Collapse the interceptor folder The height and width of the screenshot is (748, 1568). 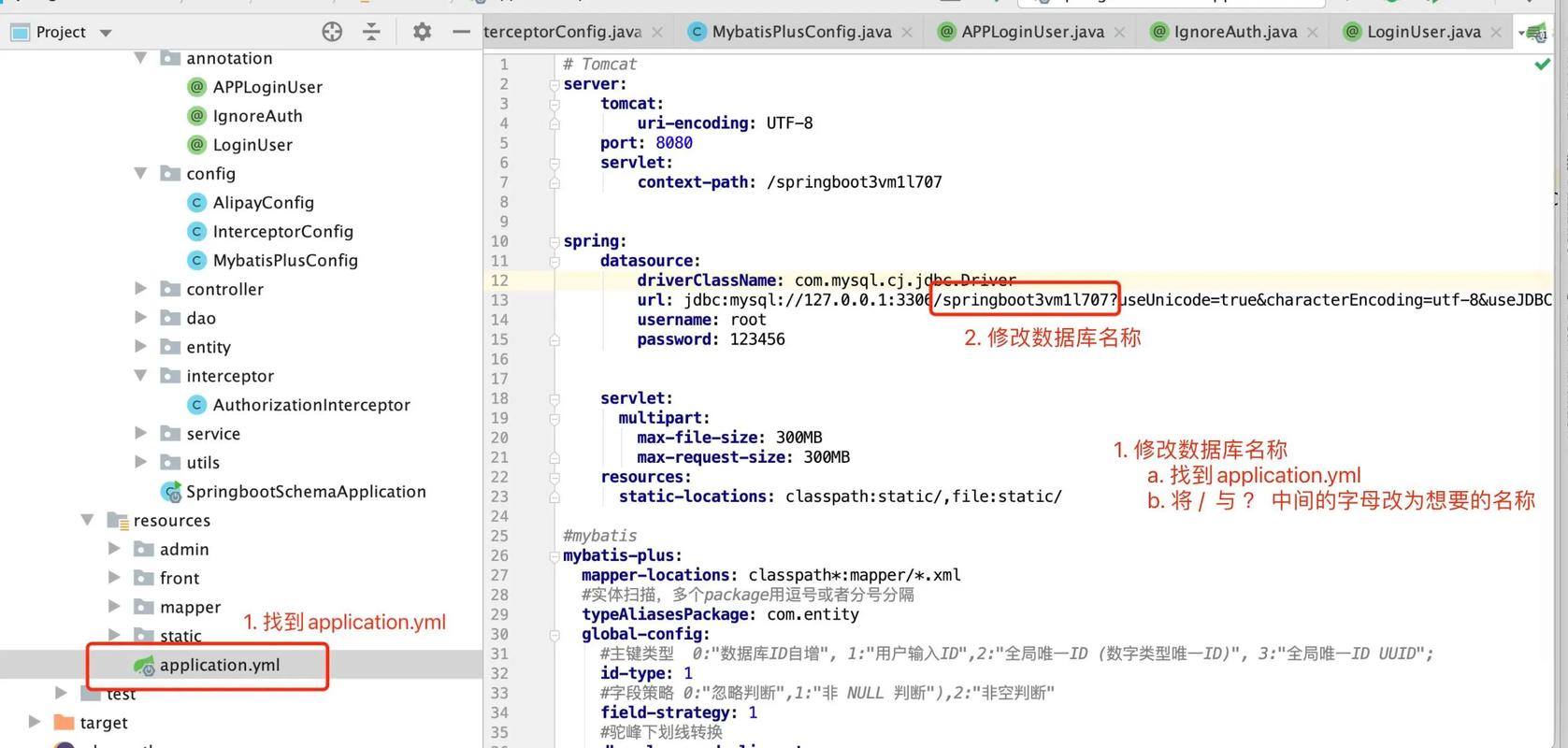[x=140, y=375]
